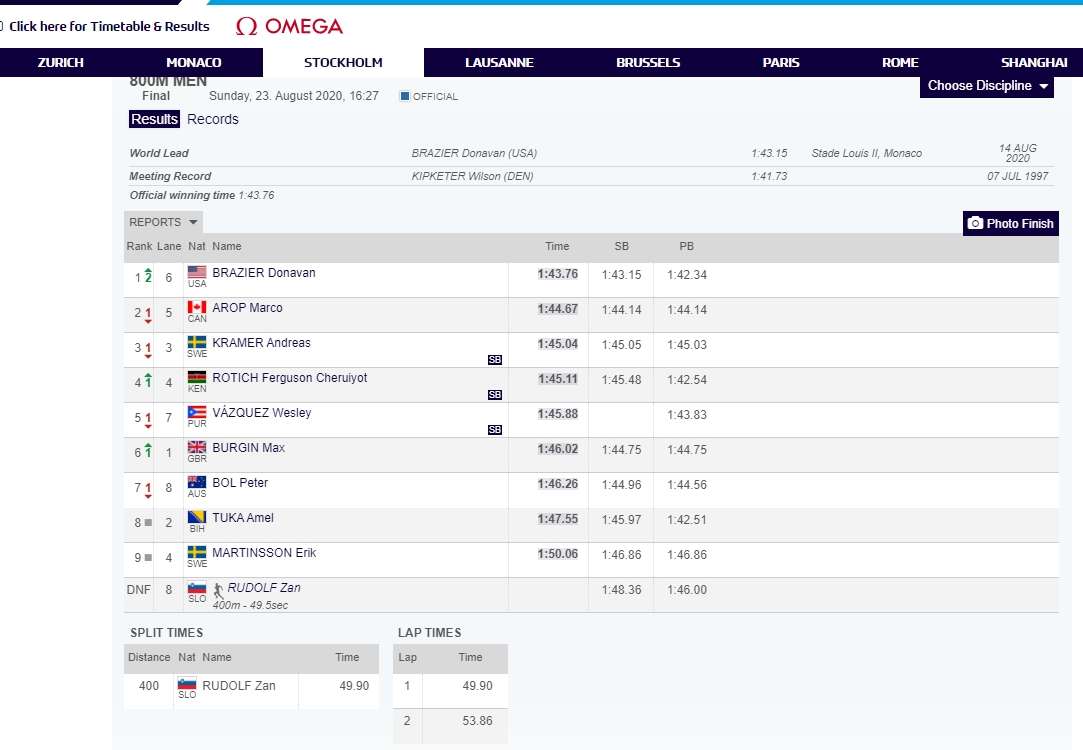Open the Choose Discipline dropdown

tap(988, 86)
